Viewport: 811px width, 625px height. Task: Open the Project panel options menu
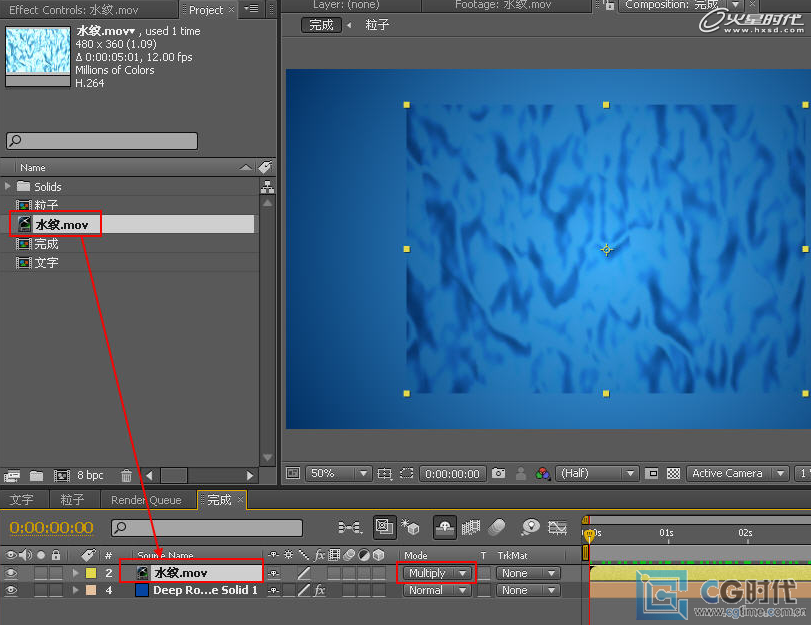251,8
